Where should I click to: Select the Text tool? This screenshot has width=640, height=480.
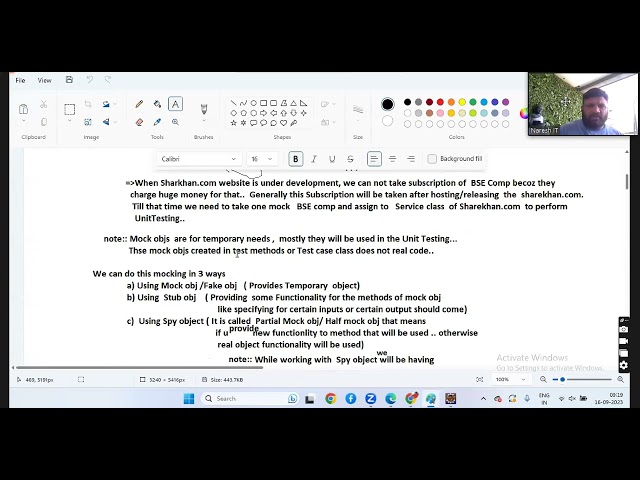tap(175, 104)
